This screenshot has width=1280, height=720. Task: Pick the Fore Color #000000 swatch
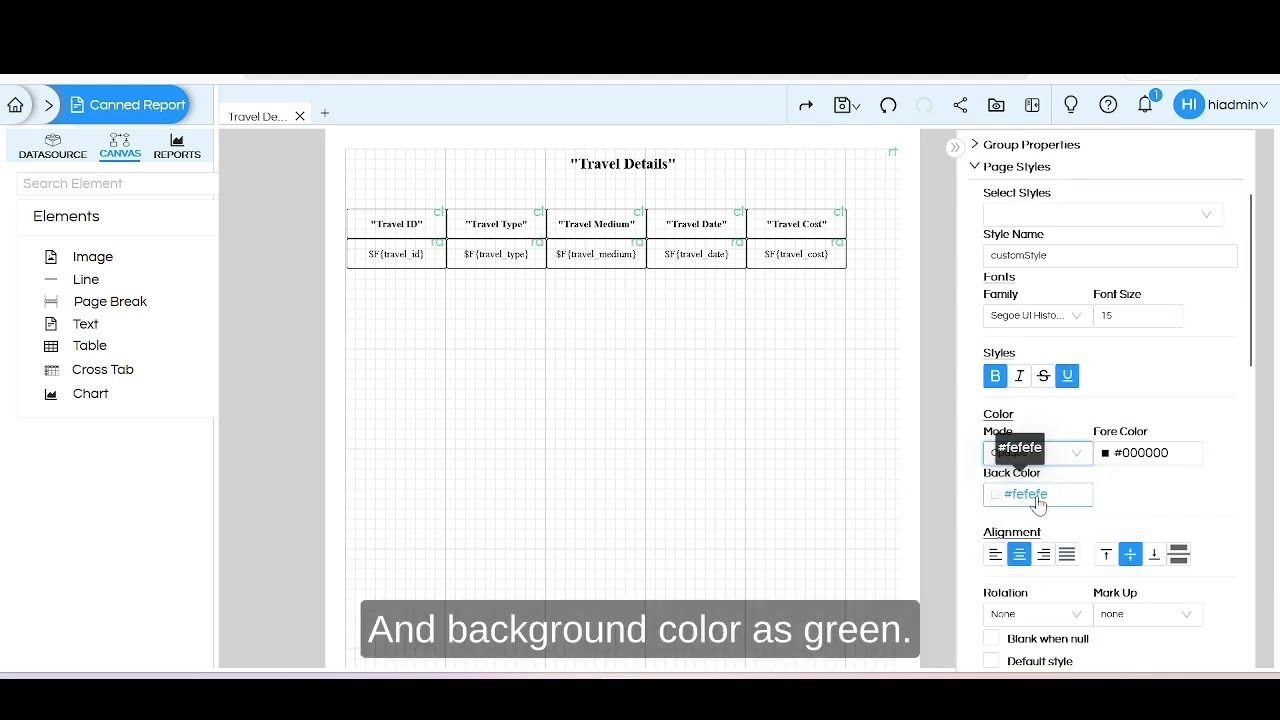click(x=1148, y=453)
